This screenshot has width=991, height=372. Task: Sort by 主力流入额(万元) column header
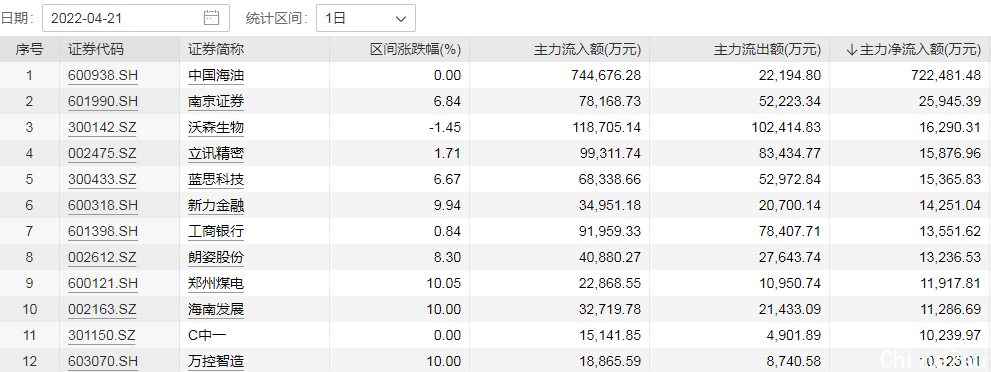pos(588,49)
